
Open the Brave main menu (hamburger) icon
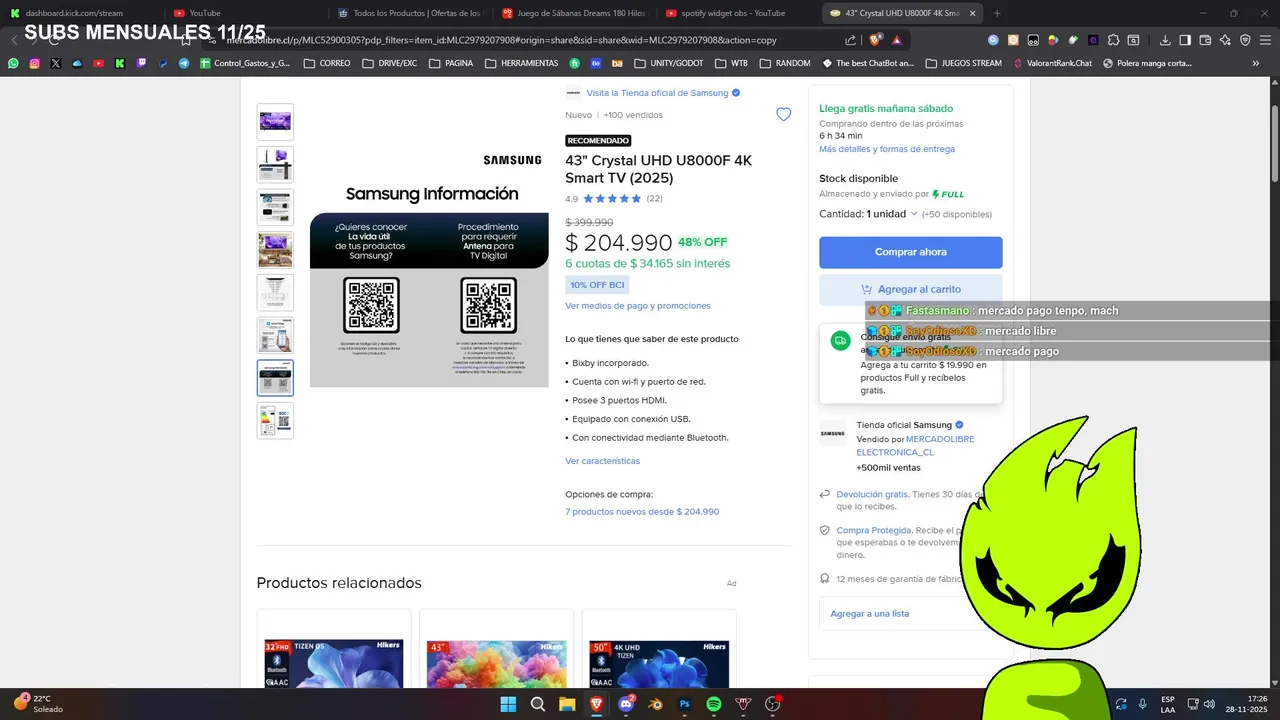1266,40
